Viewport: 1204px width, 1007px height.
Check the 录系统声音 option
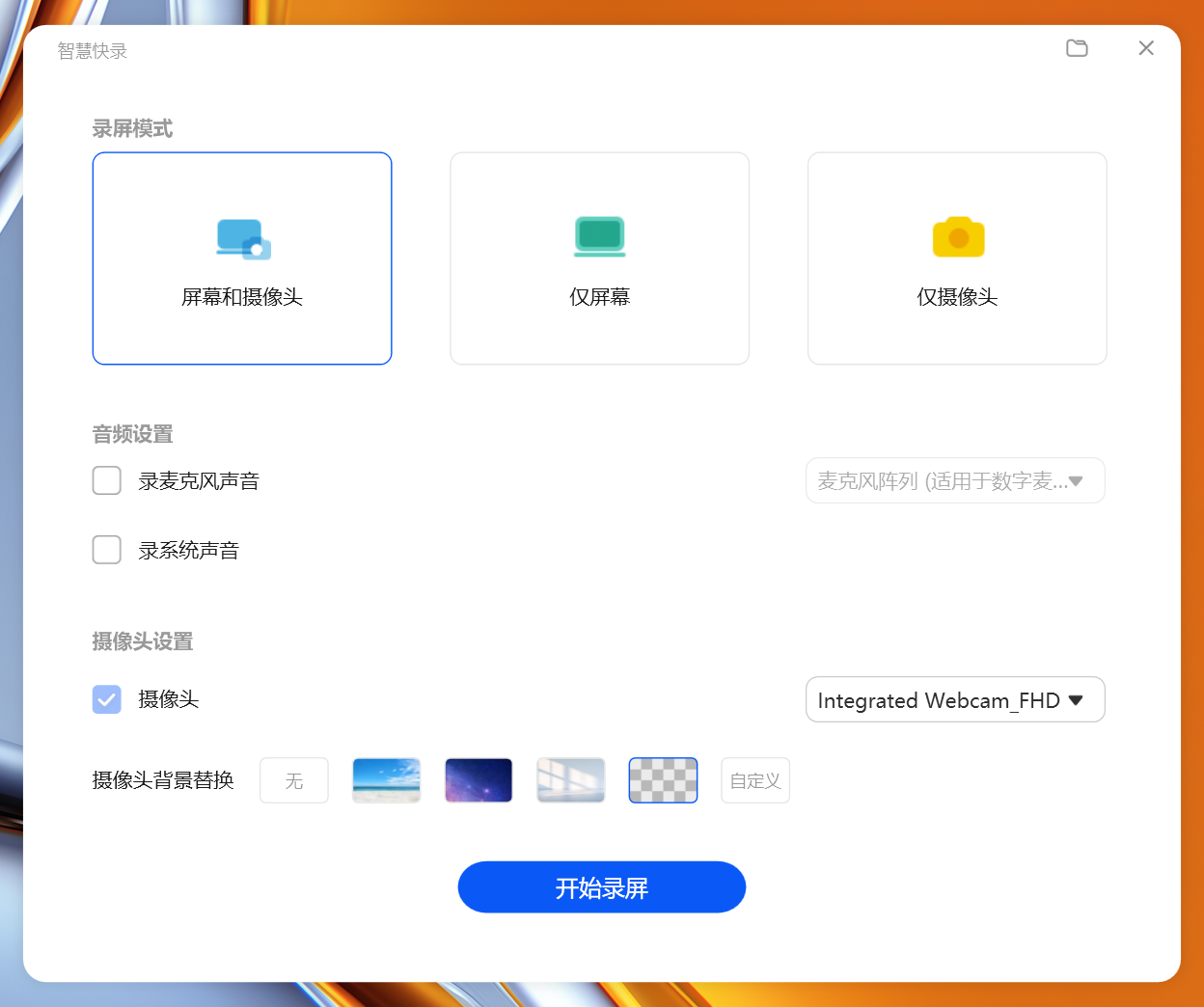pos(106,549)
